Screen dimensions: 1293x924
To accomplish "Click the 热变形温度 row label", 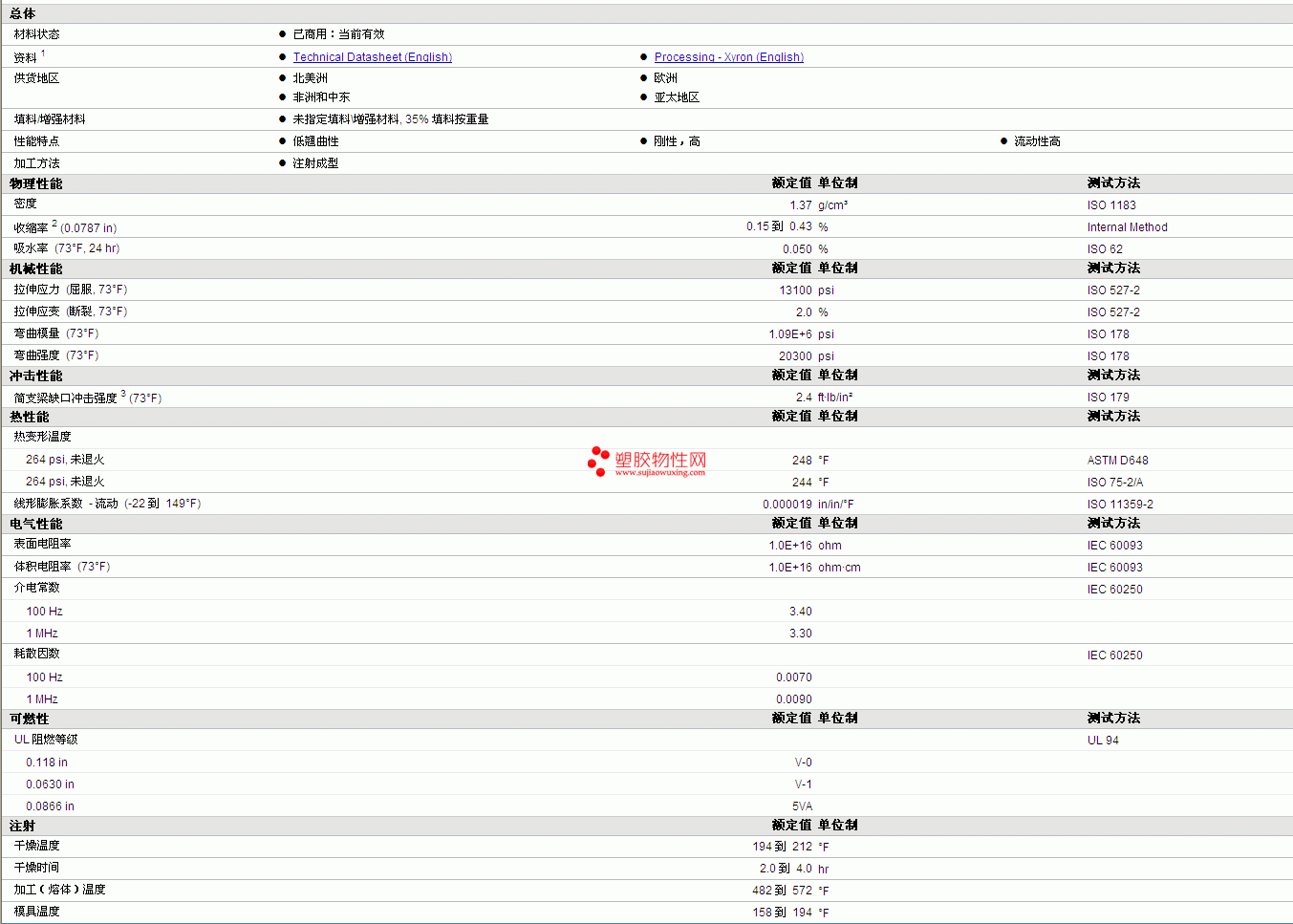I will pos(42,437).
